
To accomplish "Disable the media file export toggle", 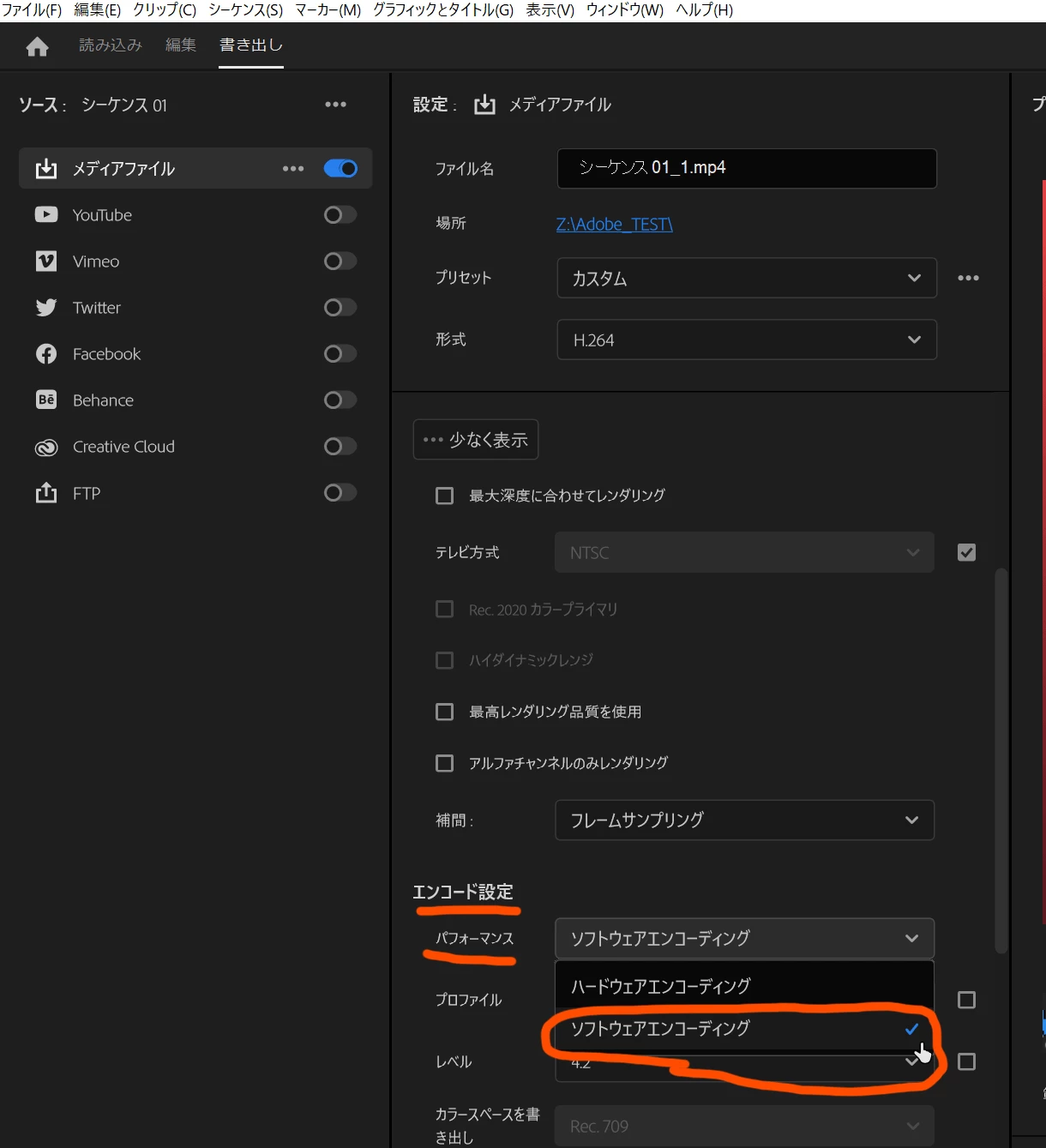I will tap(340, 169).
